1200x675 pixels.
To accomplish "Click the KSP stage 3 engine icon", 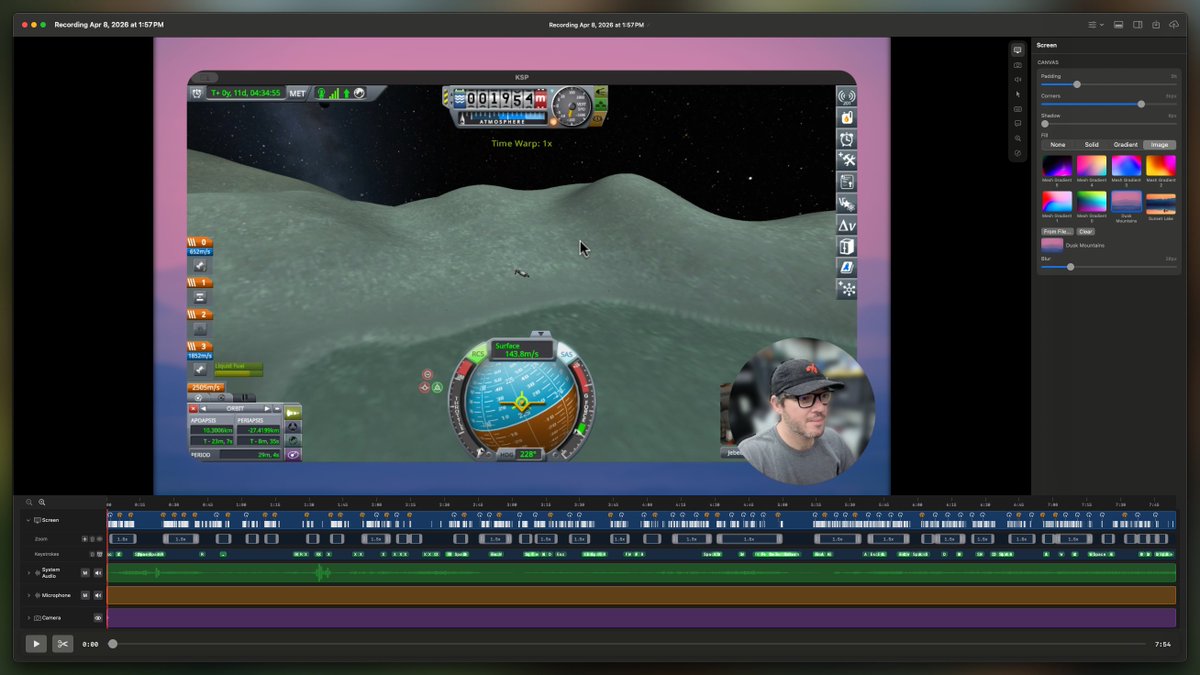I will [x=199, y=369].
